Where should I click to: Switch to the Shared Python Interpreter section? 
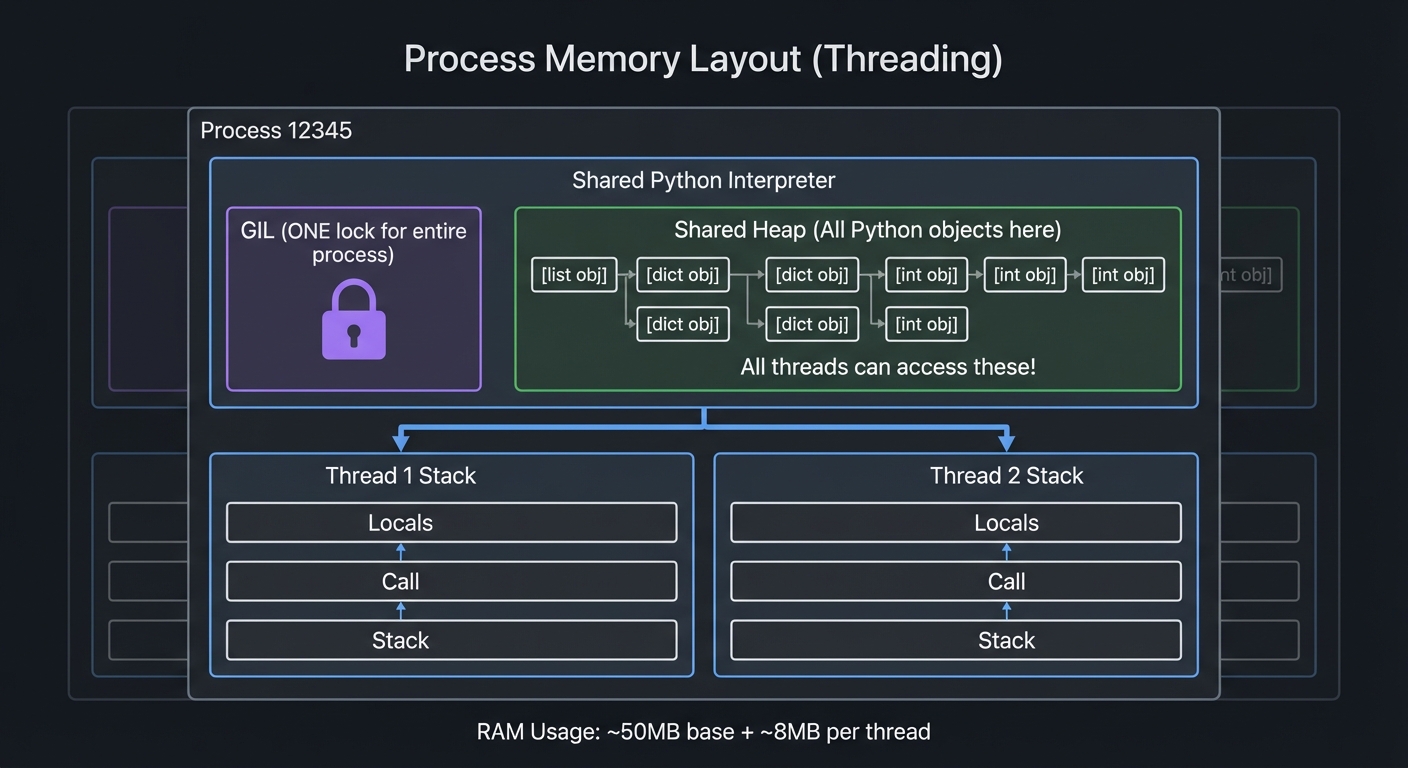(703, 180)
